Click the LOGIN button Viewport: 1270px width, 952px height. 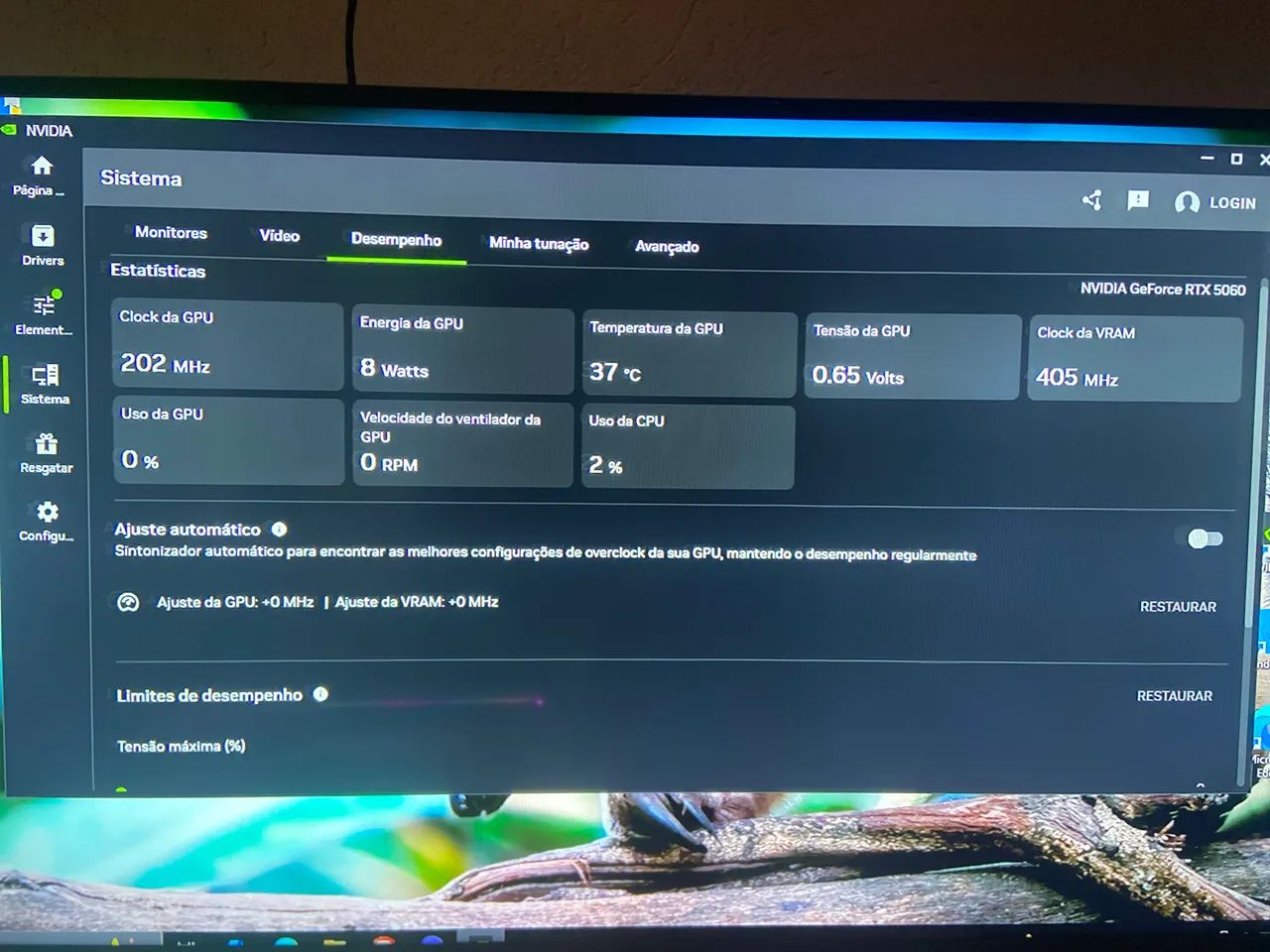click(x=1232, y=202)
